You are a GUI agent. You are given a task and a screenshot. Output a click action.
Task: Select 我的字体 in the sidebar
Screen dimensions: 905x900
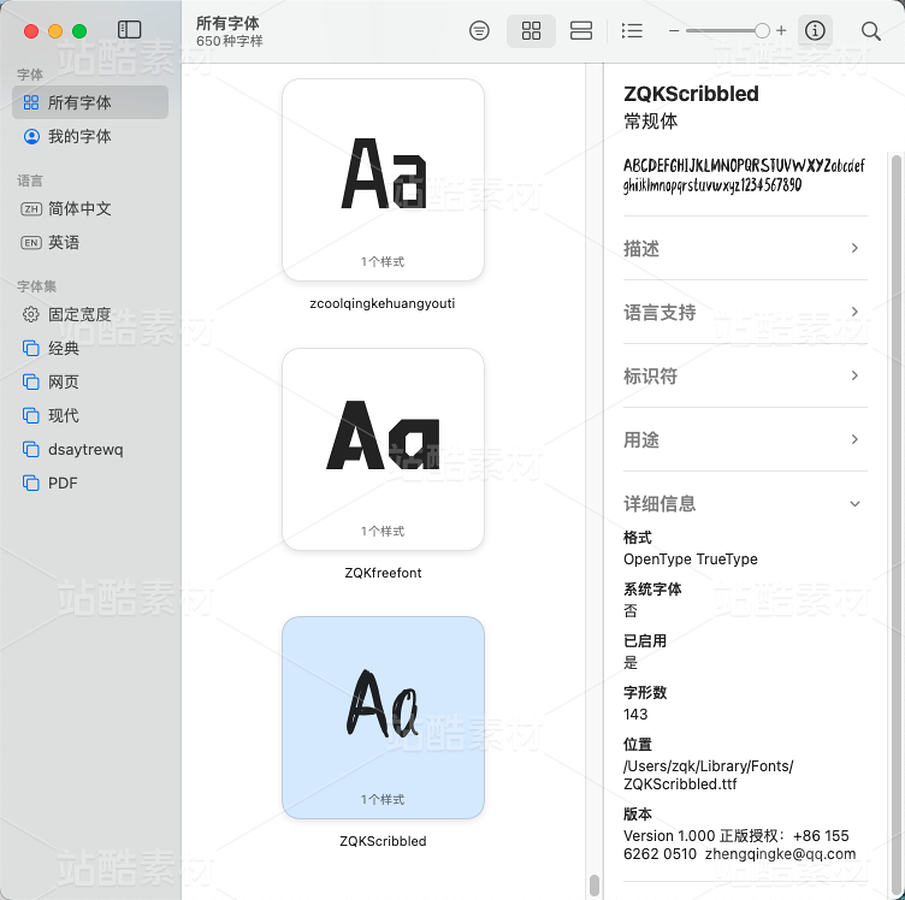[90, 136]
